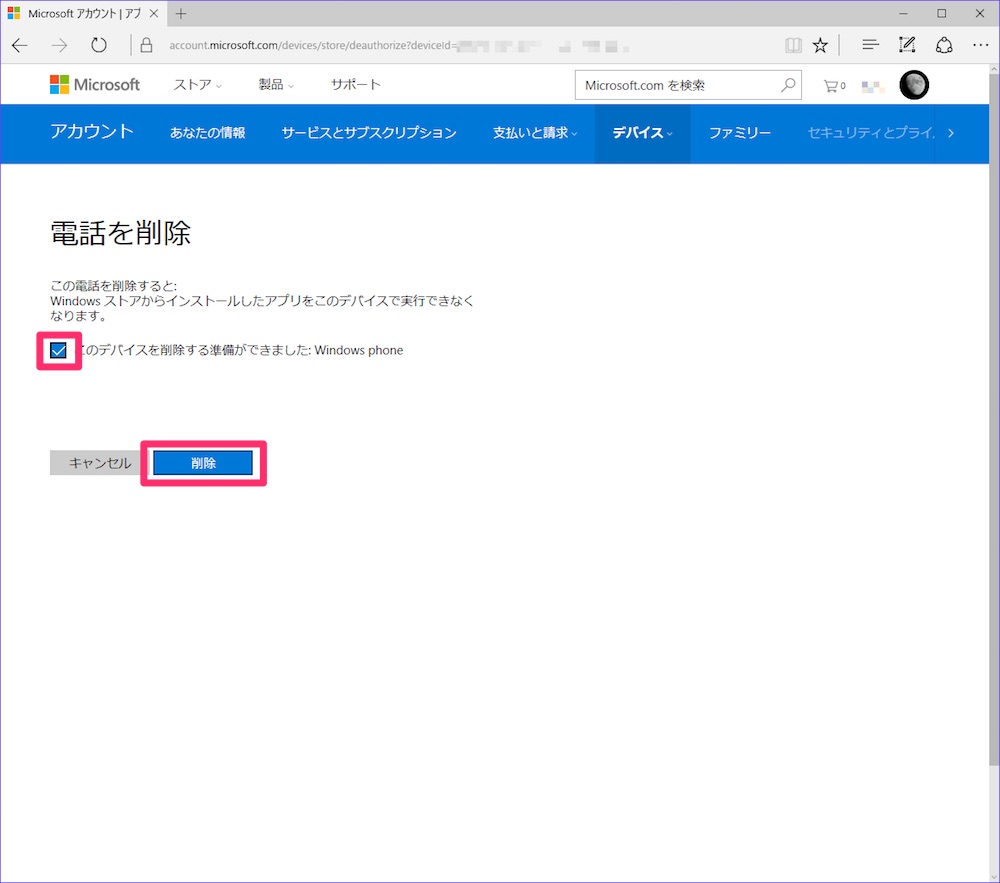Open a new browser tab

point(181,13)
